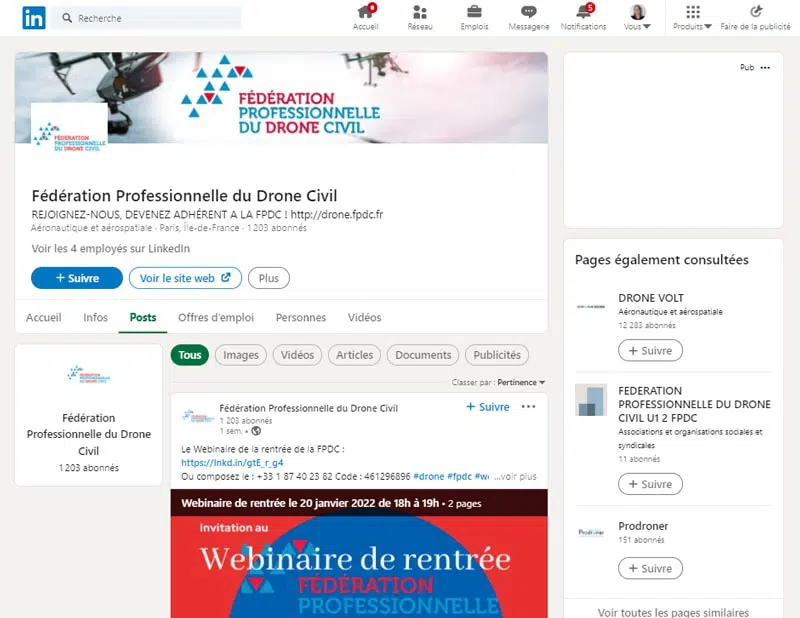The image size is (800, 618).
Task: Open the Personnes tab
Action: tap(301, 317)
